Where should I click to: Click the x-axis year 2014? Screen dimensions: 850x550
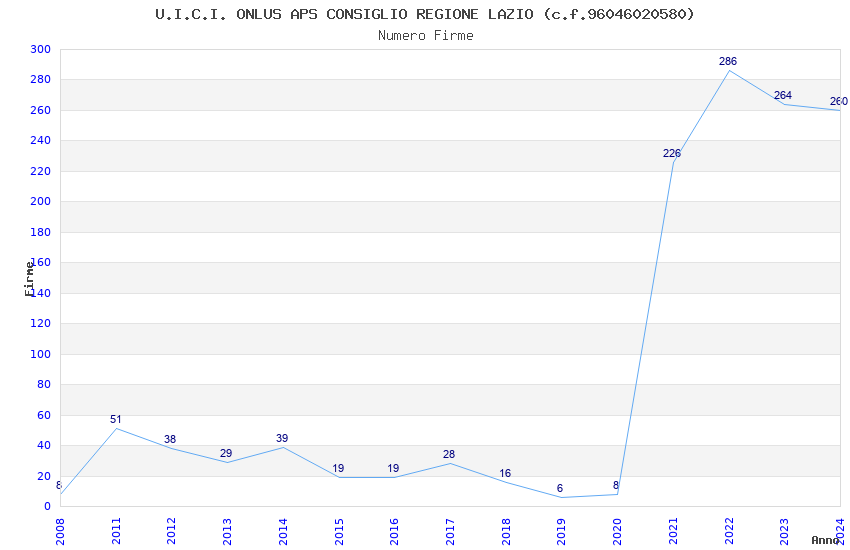click(283, 531)
